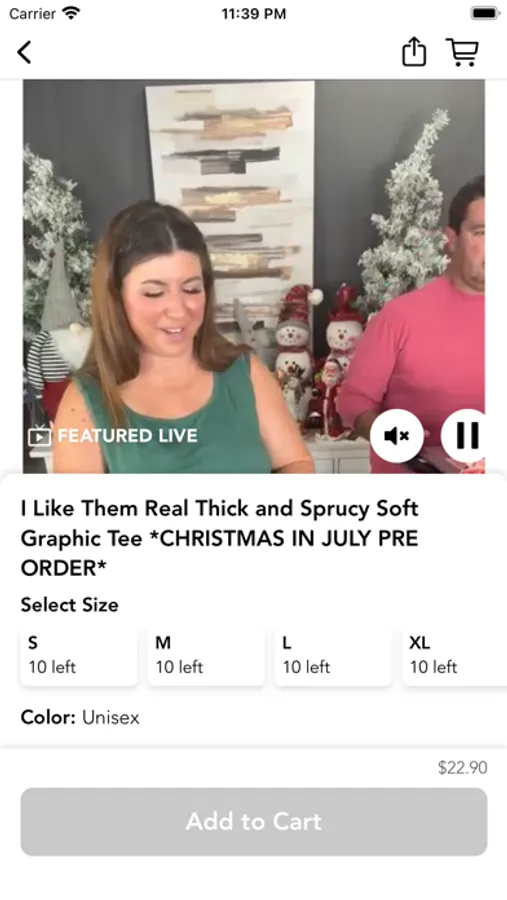Tap the Select Size heading

[x=69, y=604]
